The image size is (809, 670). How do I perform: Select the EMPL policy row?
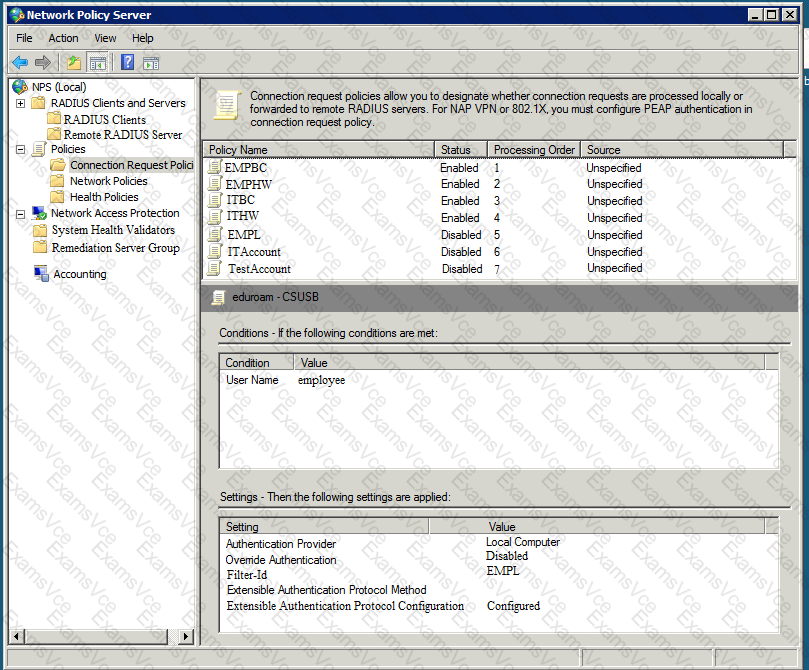coord(244,235)
